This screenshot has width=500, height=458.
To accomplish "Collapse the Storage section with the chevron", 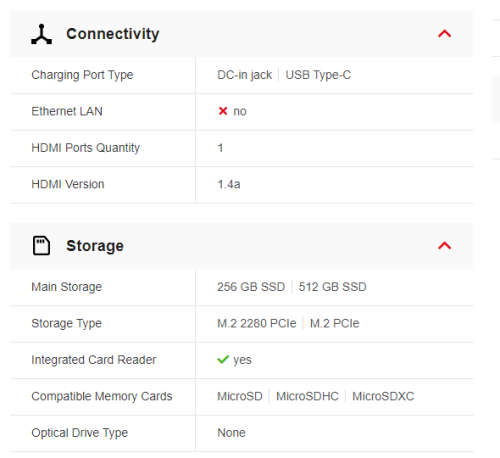I will click(444, 246).
